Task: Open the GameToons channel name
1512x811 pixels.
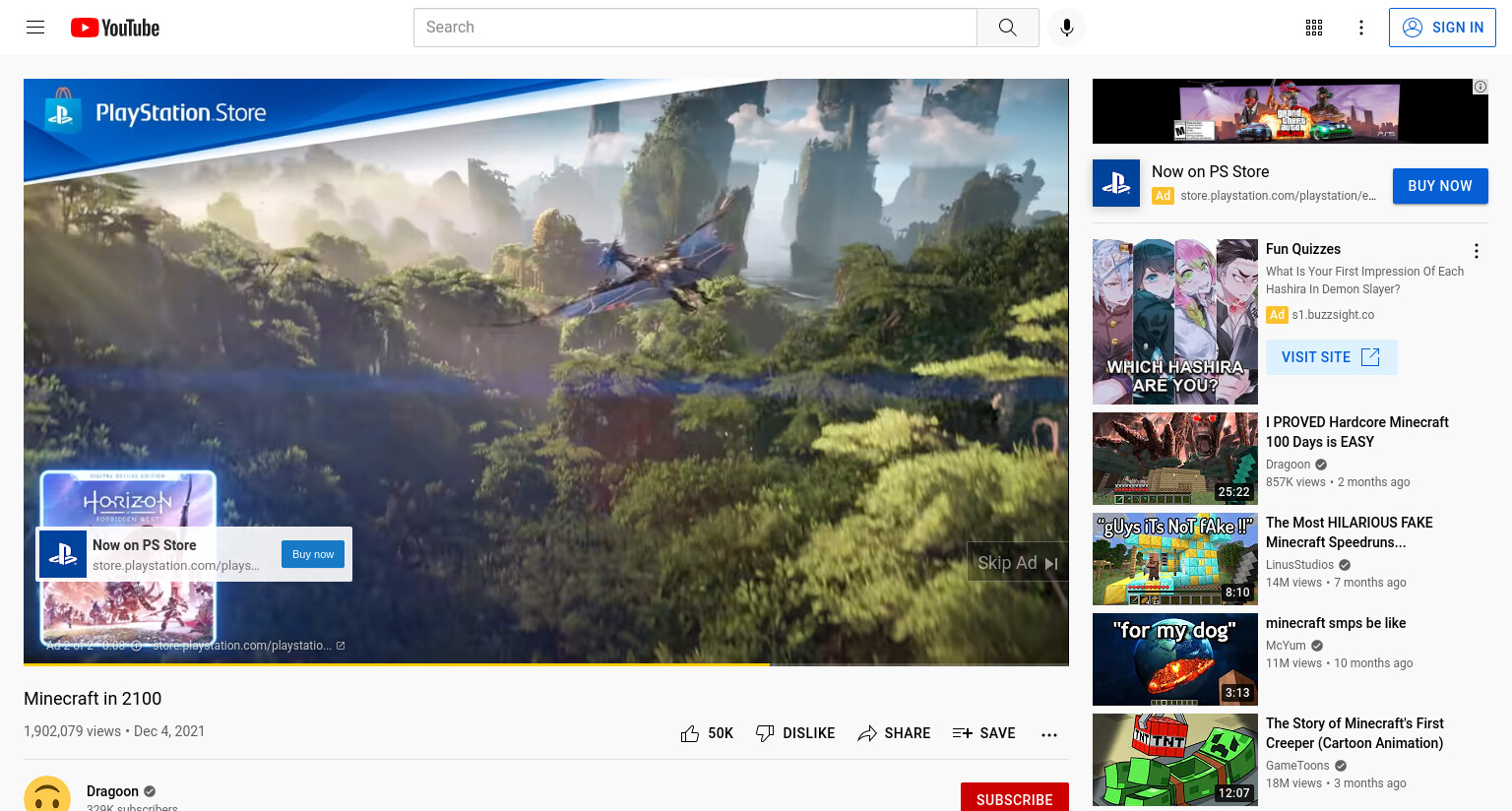Action: (1297, 766)
